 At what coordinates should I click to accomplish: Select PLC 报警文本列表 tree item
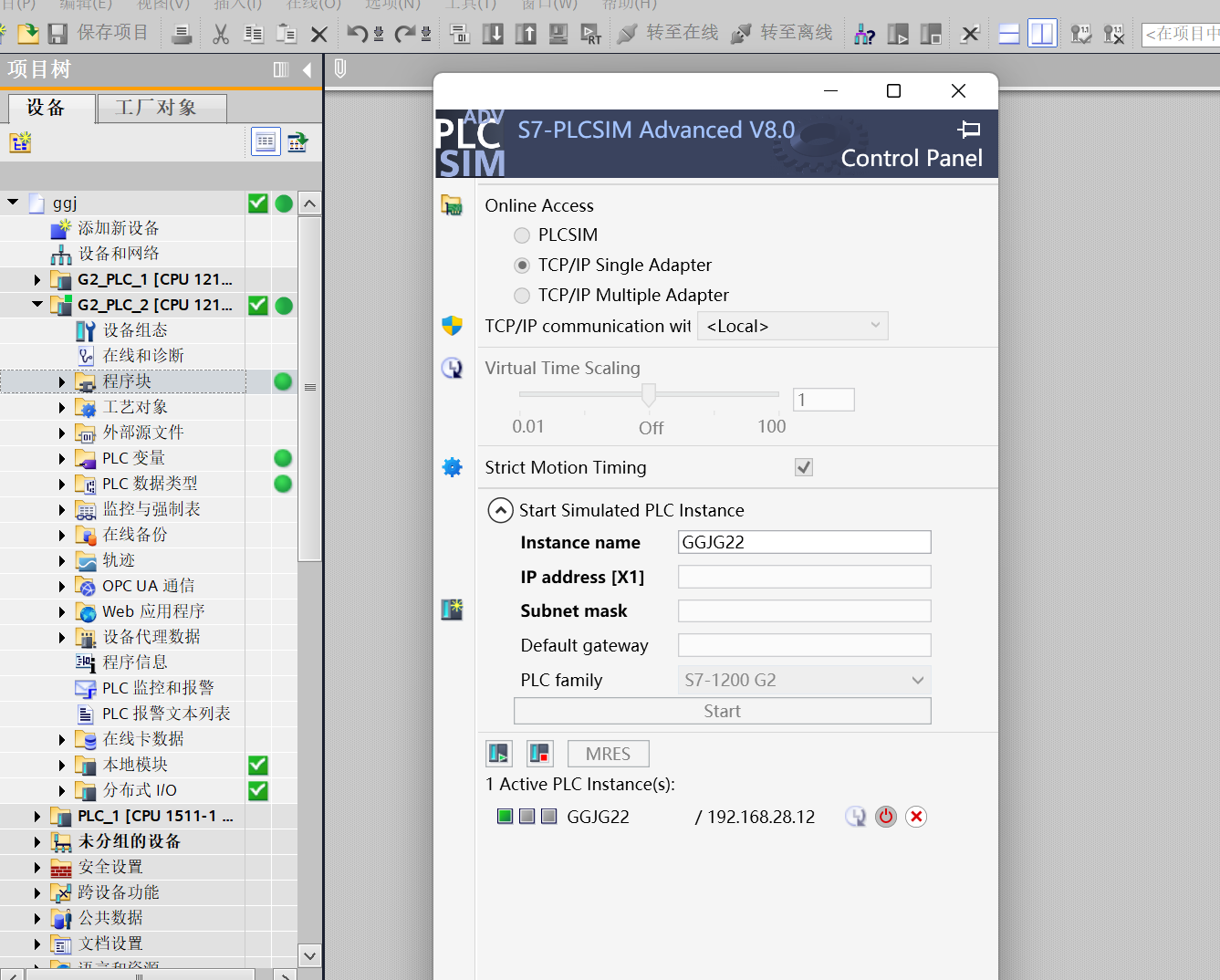coord(166,714)
